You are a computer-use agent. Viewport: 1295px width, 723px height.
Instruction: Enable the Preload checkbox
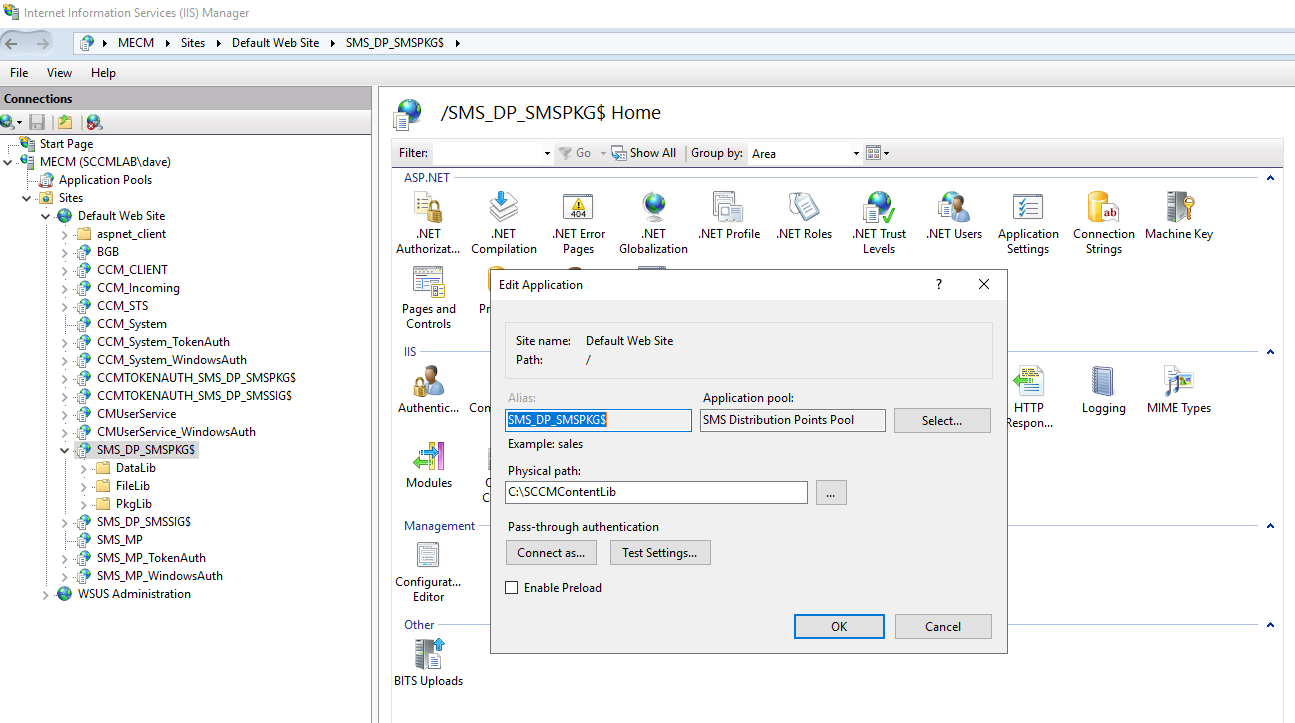click(512, 588)
